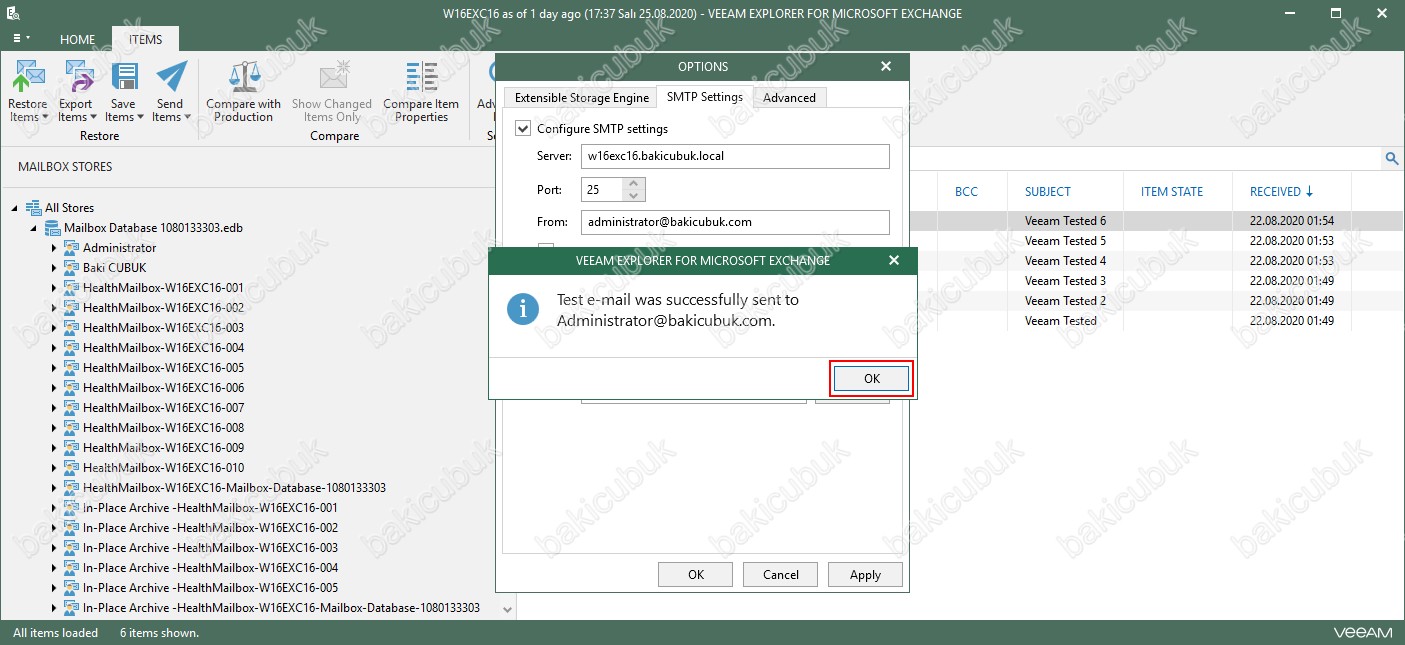Collapse Mailbox Database 1080133303.edb node
The height and width of the screenshot is (645, 1405).
coord(34,228)
